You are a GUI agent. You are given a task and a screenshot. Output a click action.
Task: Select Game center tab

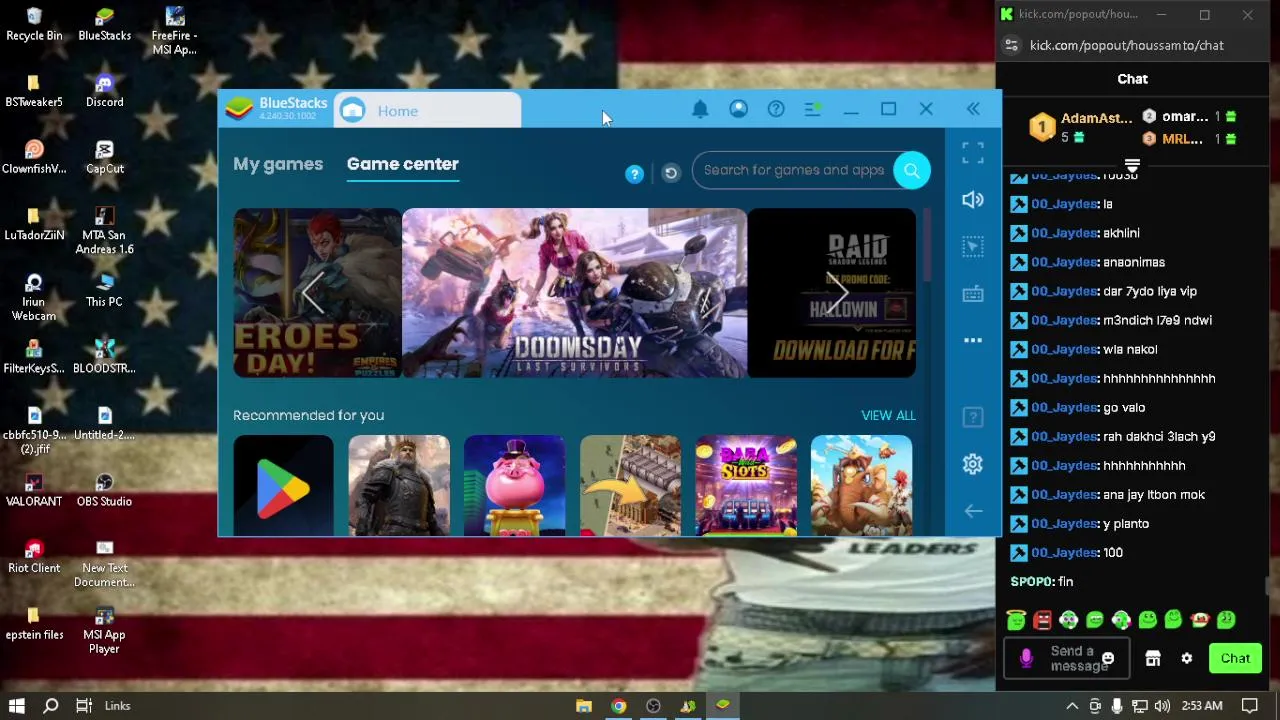pyautogui.click(x=403, y=164)
